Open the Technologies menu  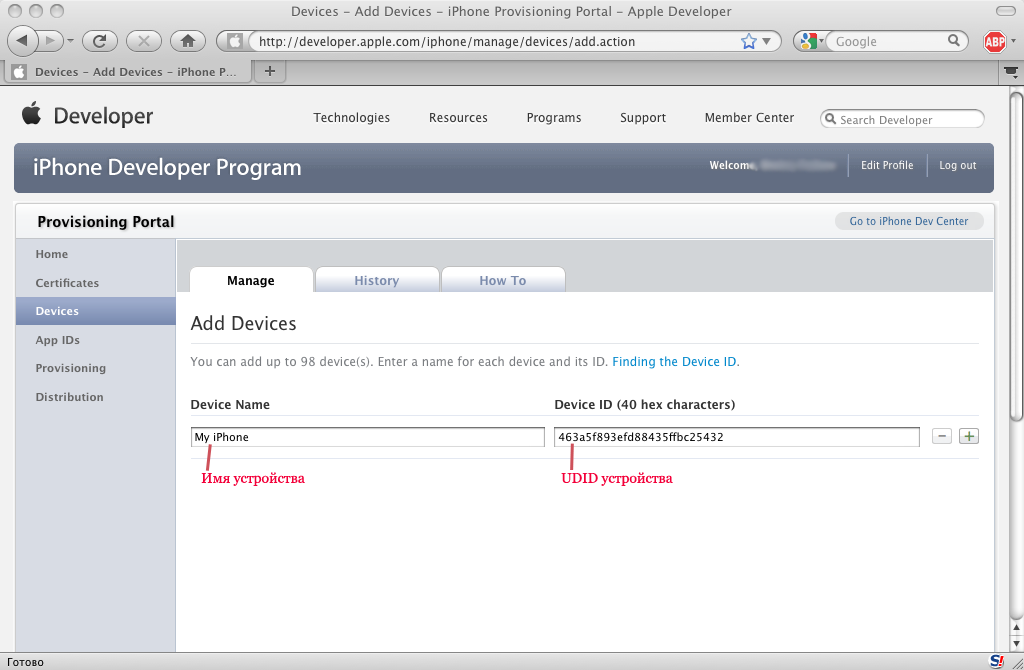click(351, 118)
